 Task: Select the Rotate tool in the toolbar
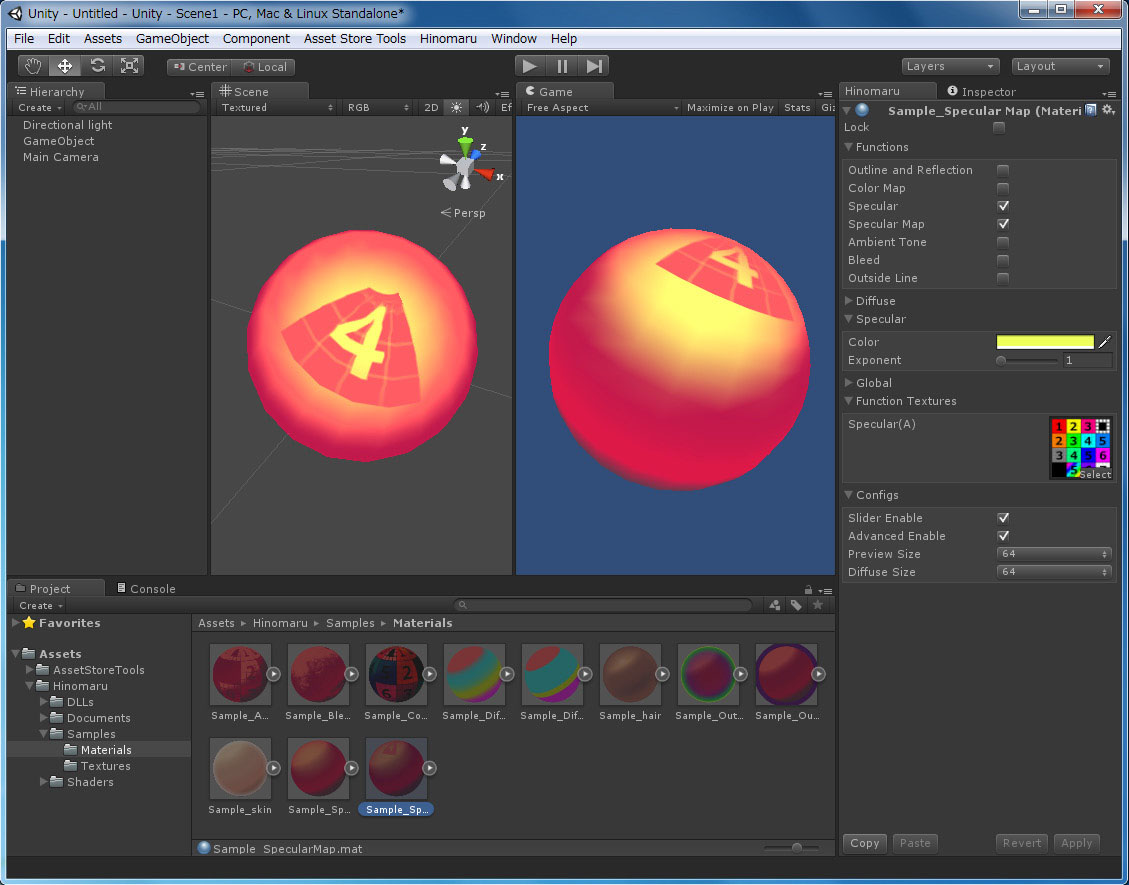(x=97, y=66)
